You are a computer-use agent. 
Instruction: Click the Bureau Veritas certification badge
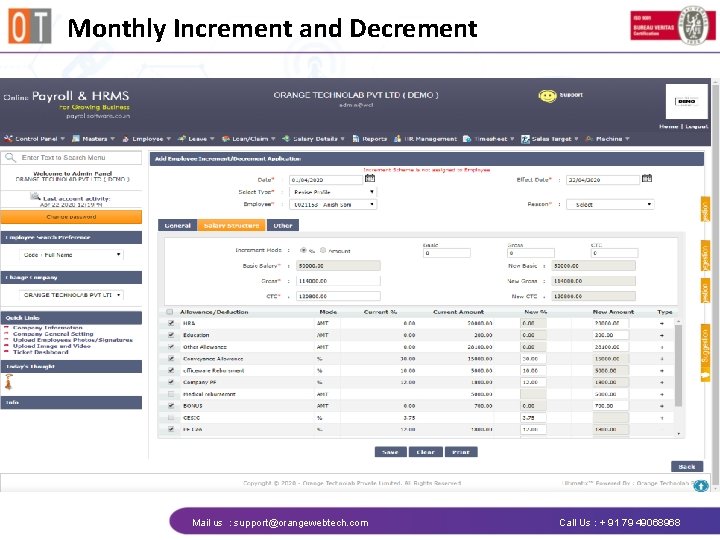pos(673,26)
